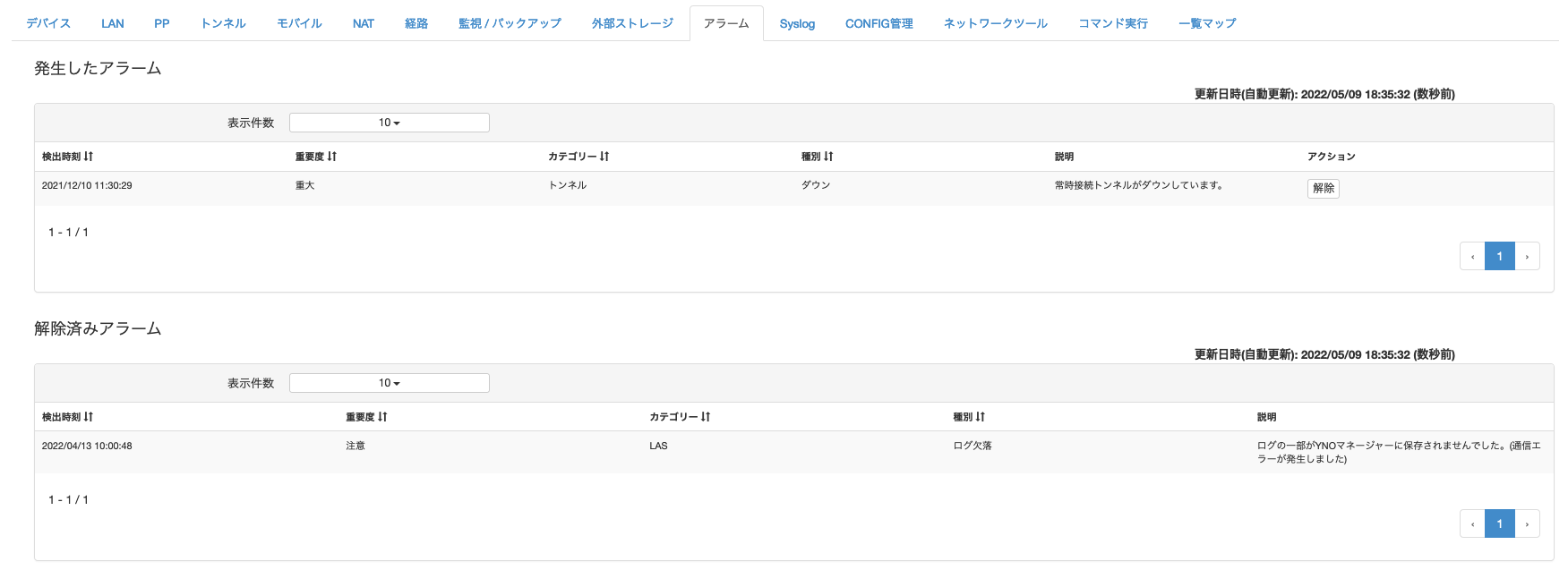Sort active alarms by 検出時刻
This screenshot has height=587, width=1568.
[67, 157]
